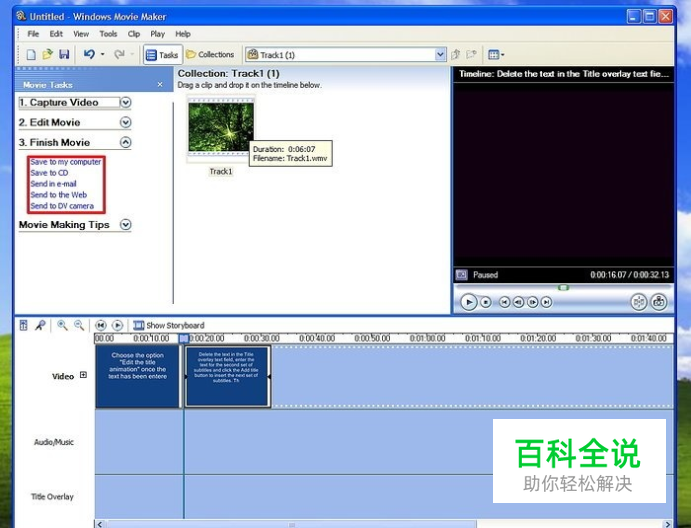
Task: Click the Next Frame button
Action: click(533, 302)
